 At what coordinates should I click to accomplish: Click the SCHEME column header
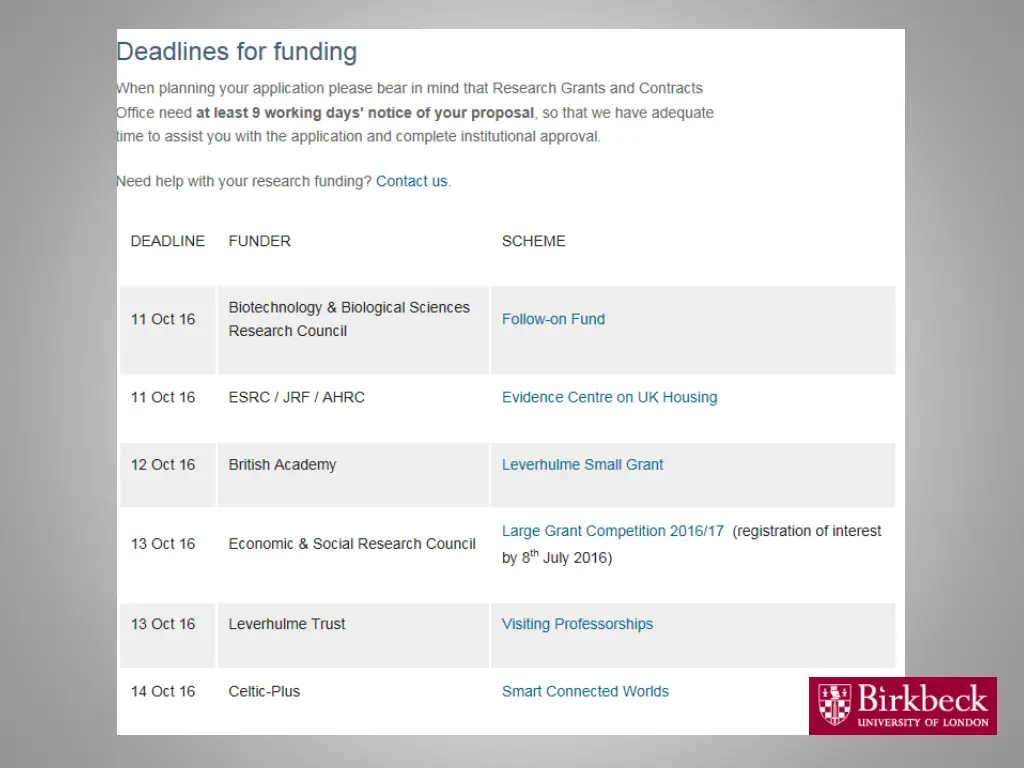(534, 241)
